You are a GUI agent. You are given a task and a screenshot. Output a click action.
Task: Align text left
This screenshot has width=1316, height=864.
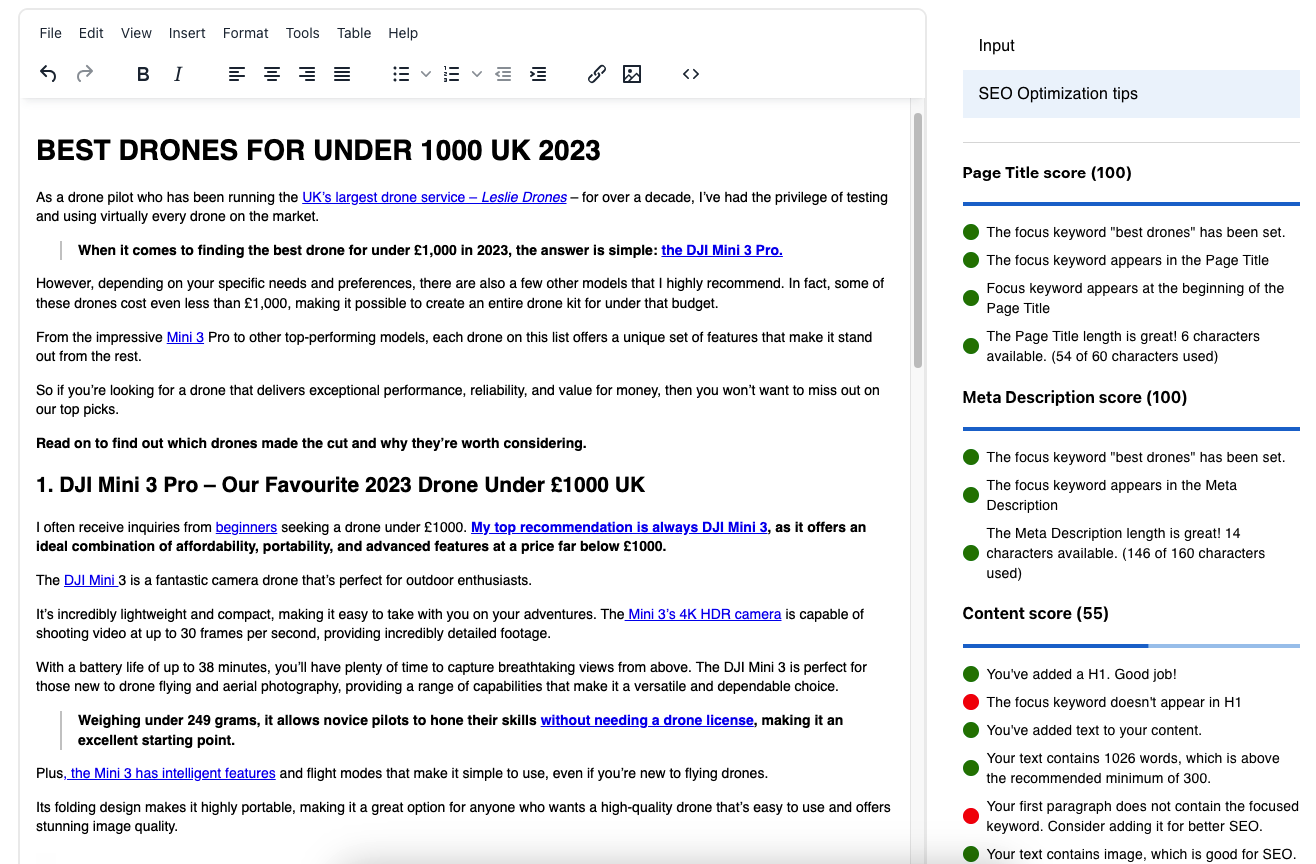(x=237, y=74)
